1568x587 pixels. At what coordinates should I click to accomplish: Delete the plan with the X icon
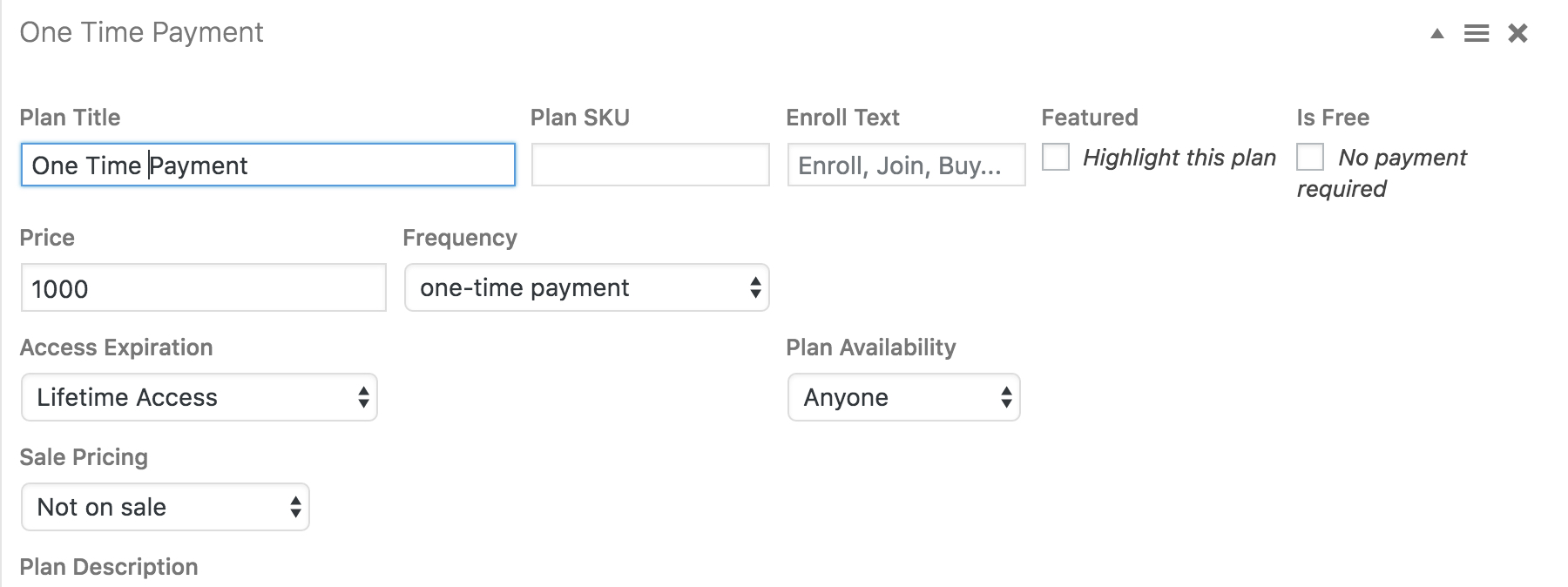(x=1518, y=33)
